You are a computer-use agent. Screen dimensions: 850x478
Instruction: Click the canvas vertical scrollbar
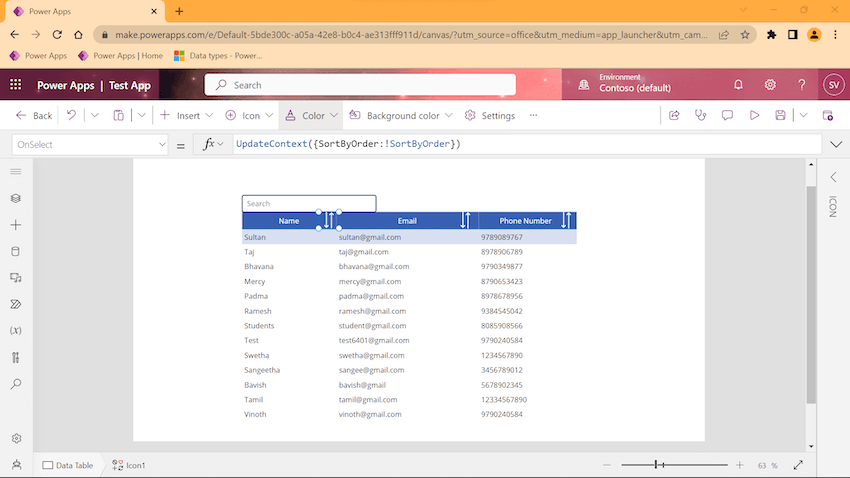[811, 294]
